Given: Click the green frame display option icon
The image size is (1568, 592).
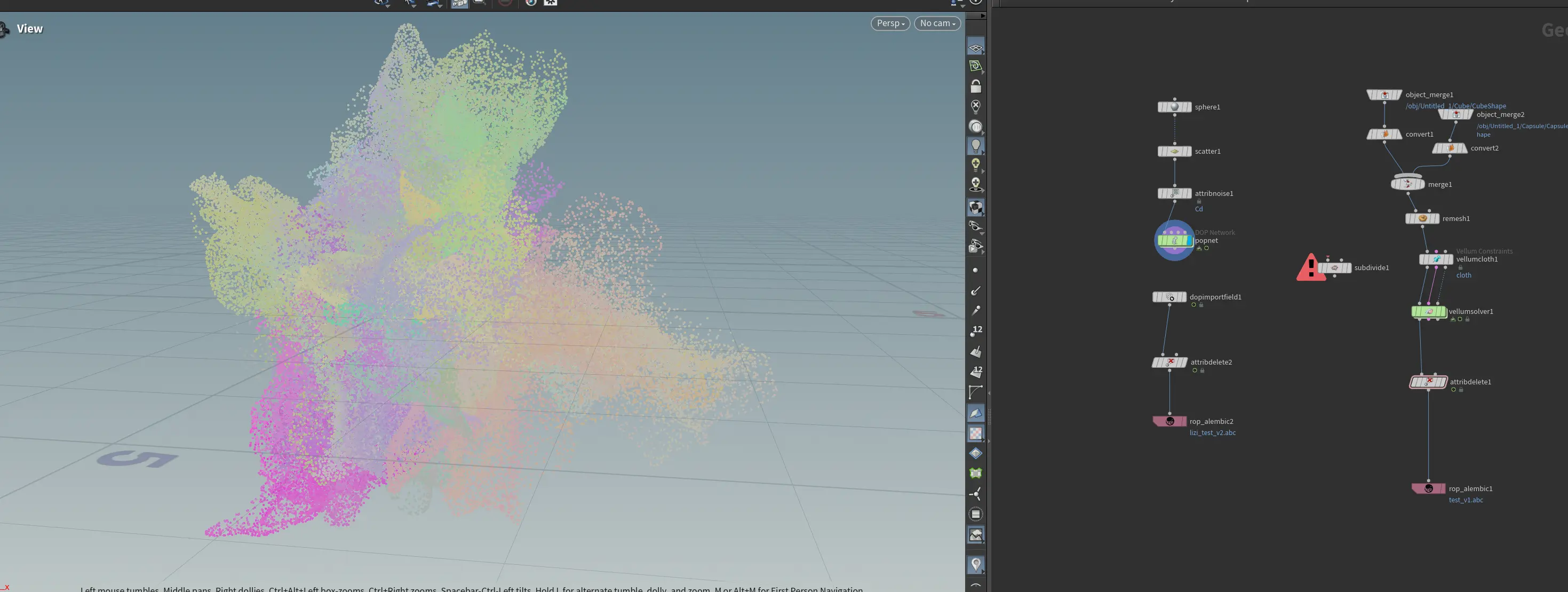Looking at the screenshot, I should [976, 473].
